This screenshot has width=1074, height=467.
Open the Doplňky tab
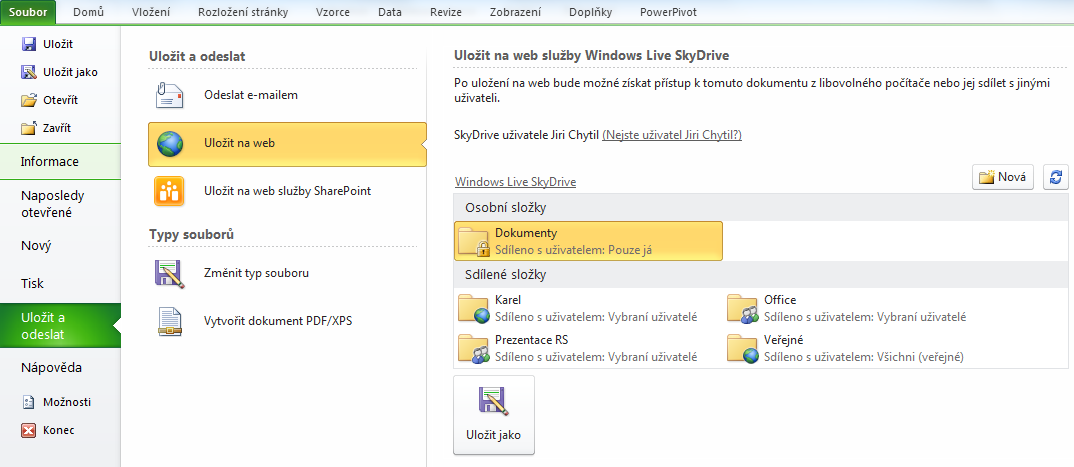pyautogui.click(x=590, y=12)
